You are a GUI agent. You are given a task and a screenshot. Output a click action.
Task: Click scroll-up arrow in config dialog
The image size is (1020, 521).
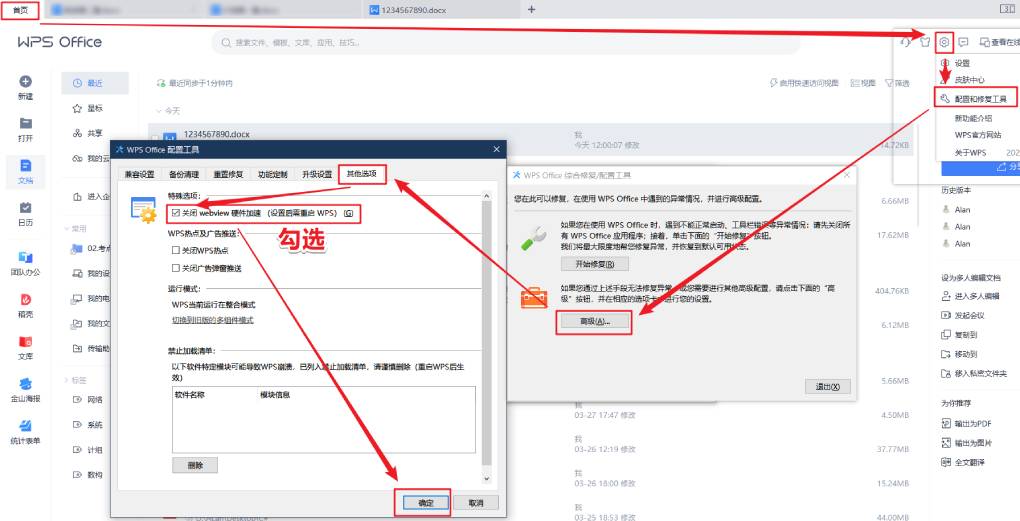(x=487, y=196)
